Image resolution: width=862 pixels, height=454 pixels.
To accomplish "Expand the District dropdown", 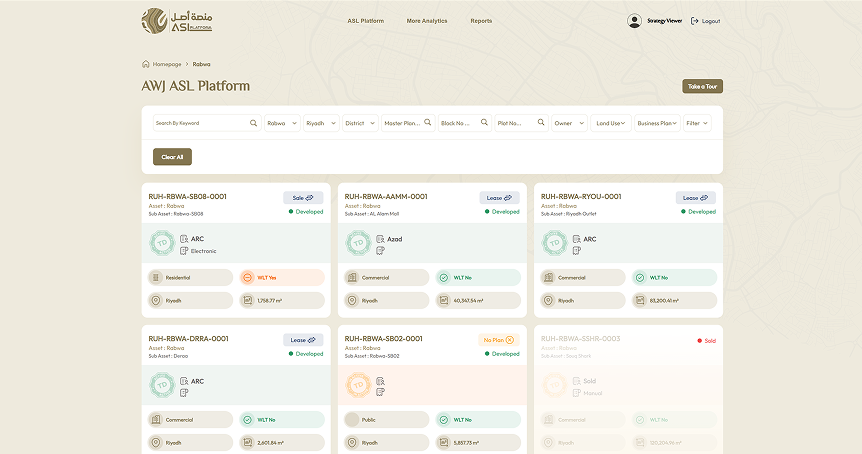I will coord(360,123).
